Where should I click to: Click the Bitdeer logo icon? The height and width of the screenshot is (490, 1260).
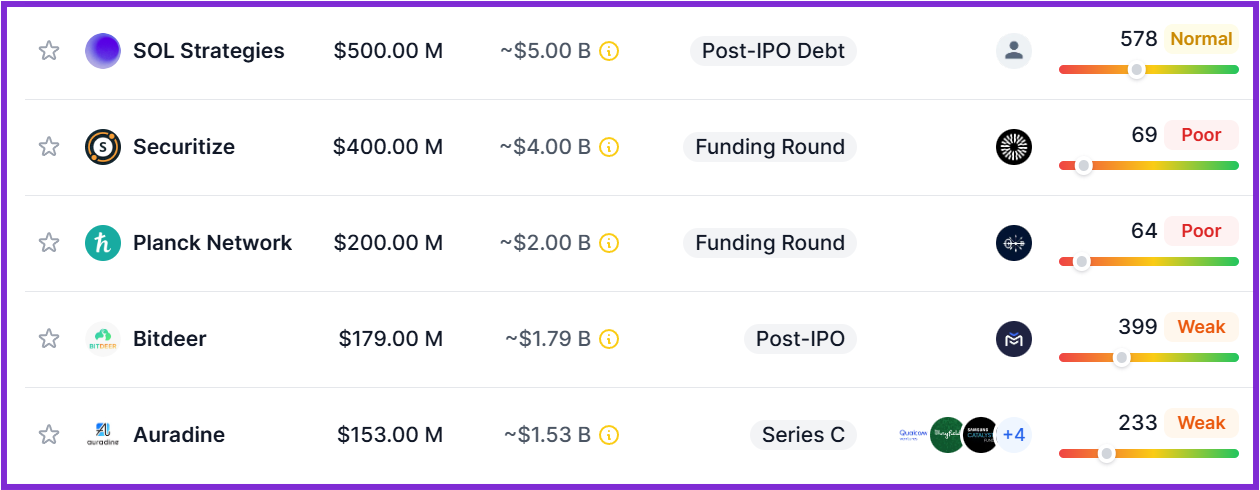tap(103, 339)
